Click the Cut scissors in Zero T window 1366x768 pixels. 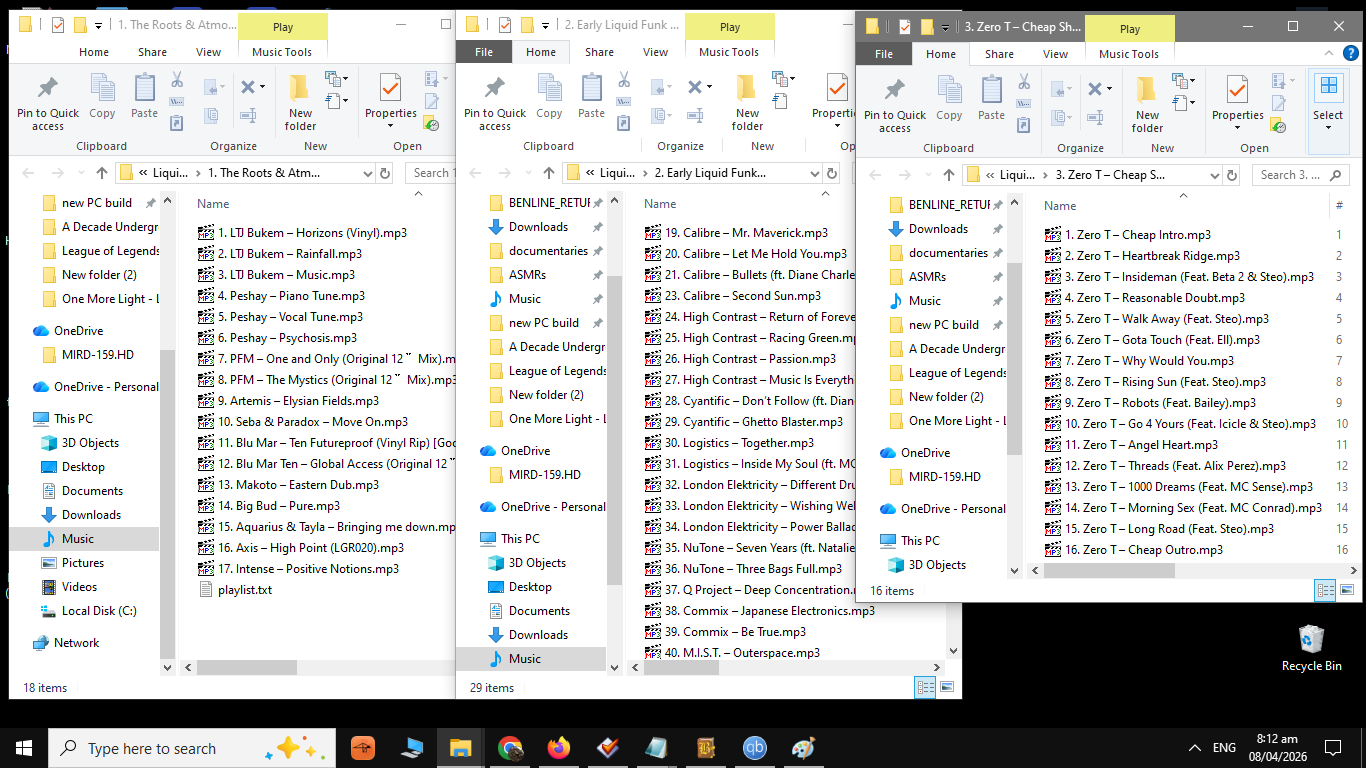1024,82
